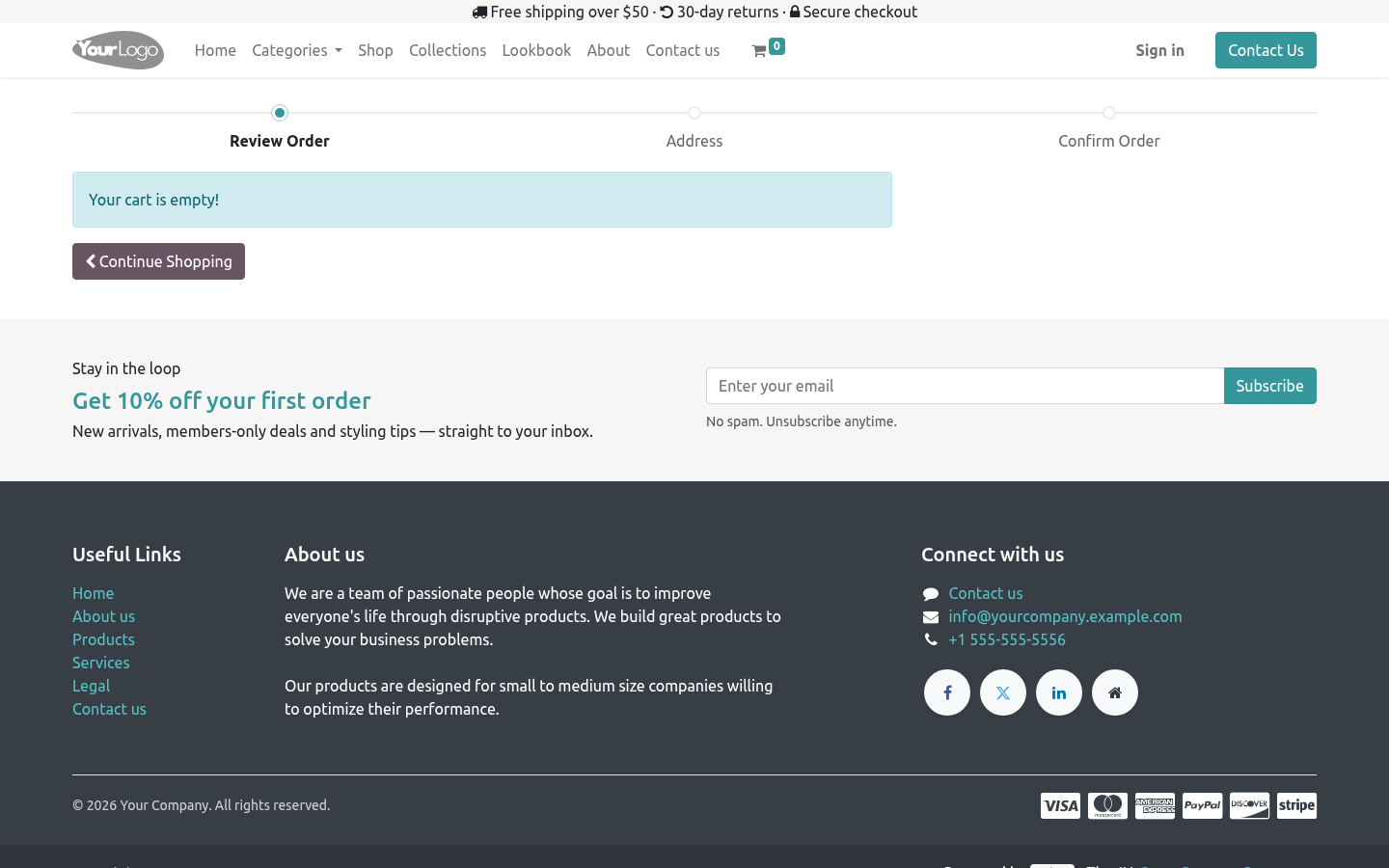This screenshot has height=868, width=1389.
Task: Open the Lookbook menu item
Action: coord(536,50)
